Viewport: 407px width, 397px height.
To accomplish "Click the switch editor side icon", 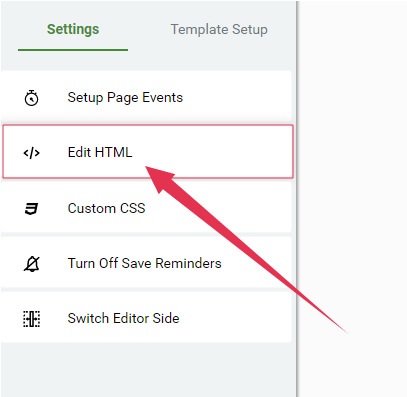I will (x=32, y=319).
